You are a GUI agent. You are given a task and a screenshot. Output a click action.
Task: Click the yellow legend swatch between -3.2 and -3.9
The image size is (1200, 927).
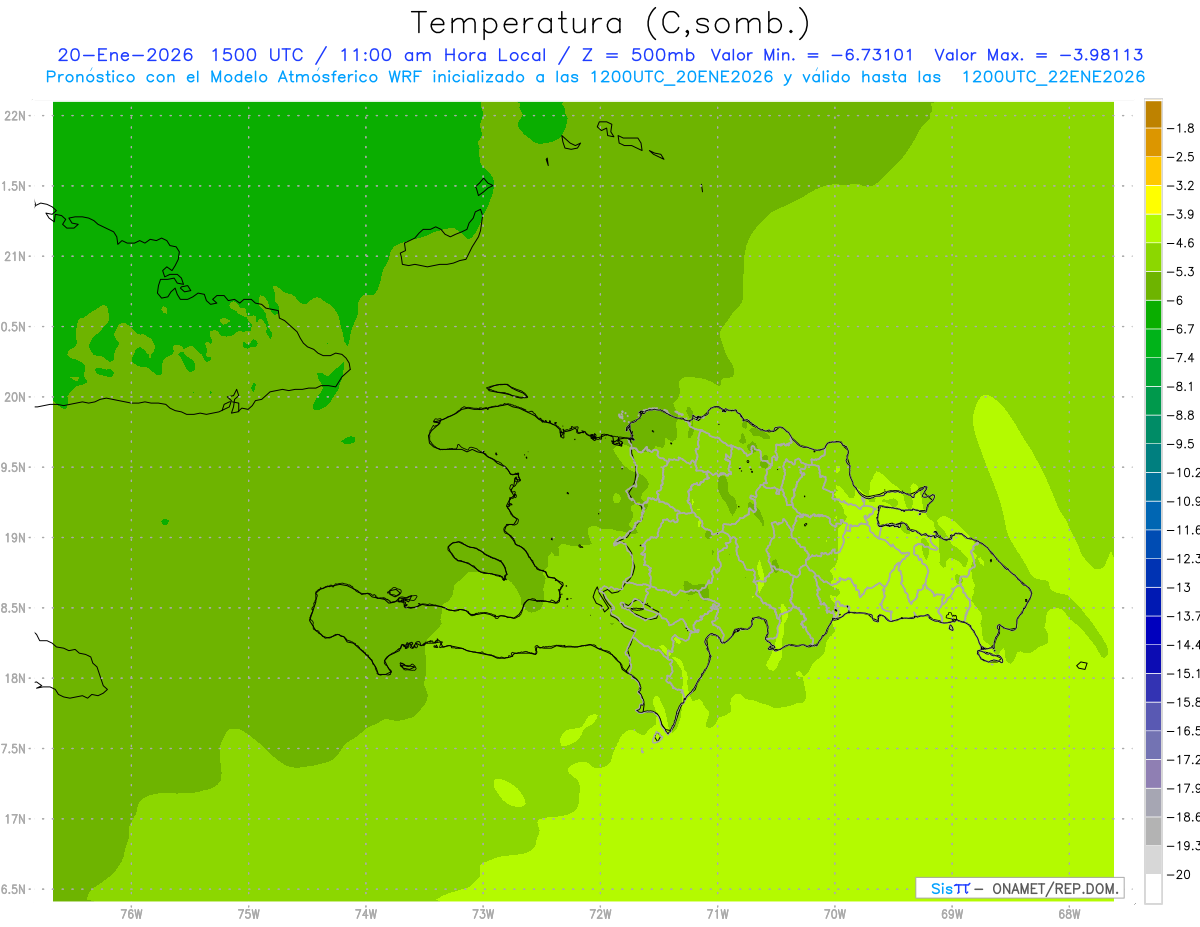click(1153, 199)
